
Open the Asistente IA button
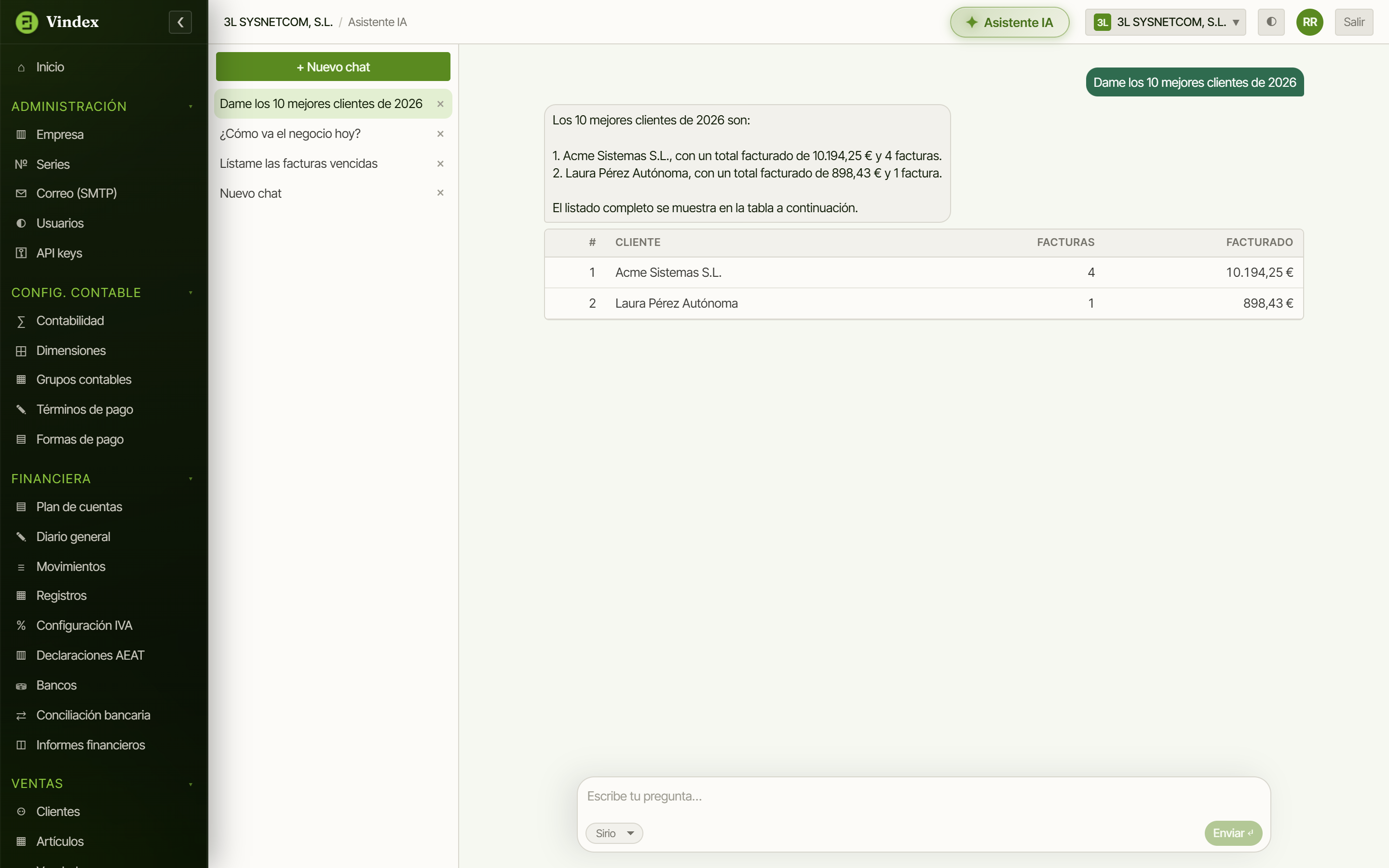pos(1009,22)
